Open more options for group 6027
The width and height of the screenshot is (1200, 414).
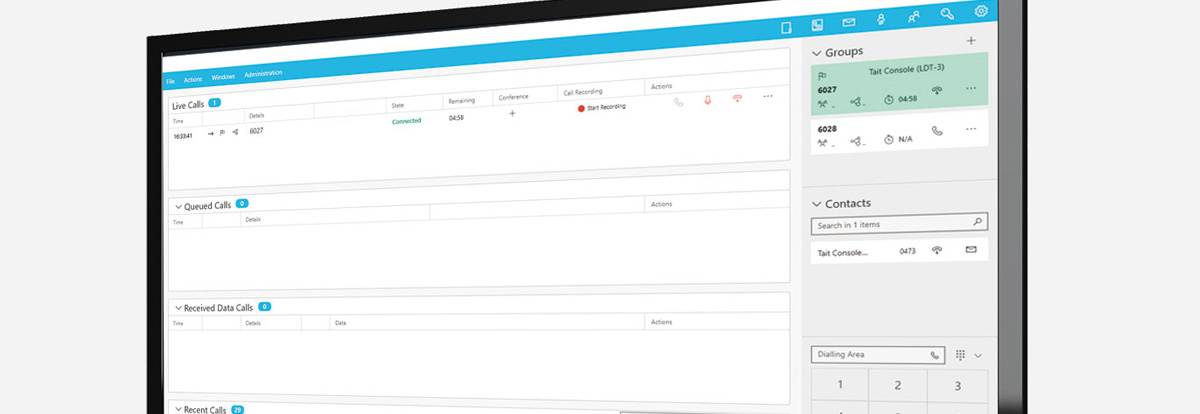pos(970,89)
